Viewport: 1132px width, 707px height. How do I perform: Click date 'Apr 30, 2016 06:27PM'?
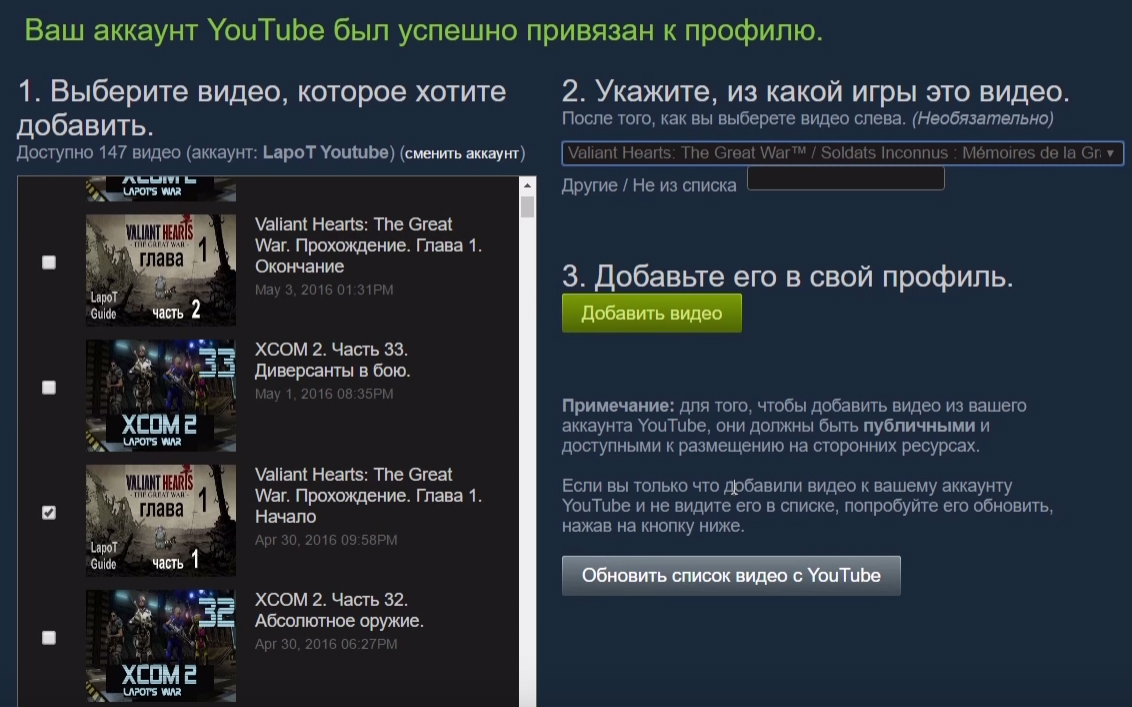tap(326, 643)
